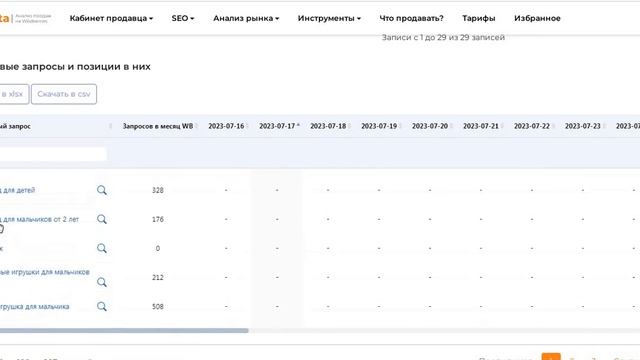Open the Кабинет продавца dropdown menu

point(111,18)
